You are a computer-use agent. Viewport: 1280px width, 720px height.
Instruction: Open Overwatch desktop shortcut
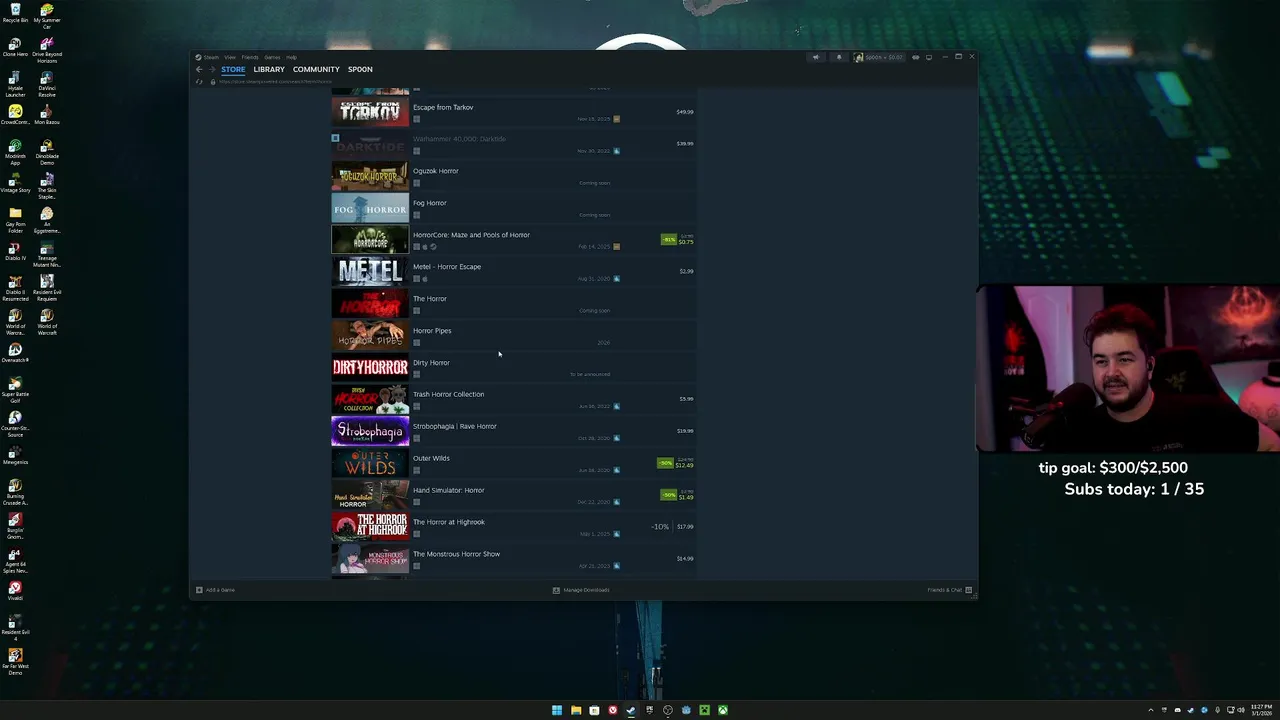pos(15,352)
